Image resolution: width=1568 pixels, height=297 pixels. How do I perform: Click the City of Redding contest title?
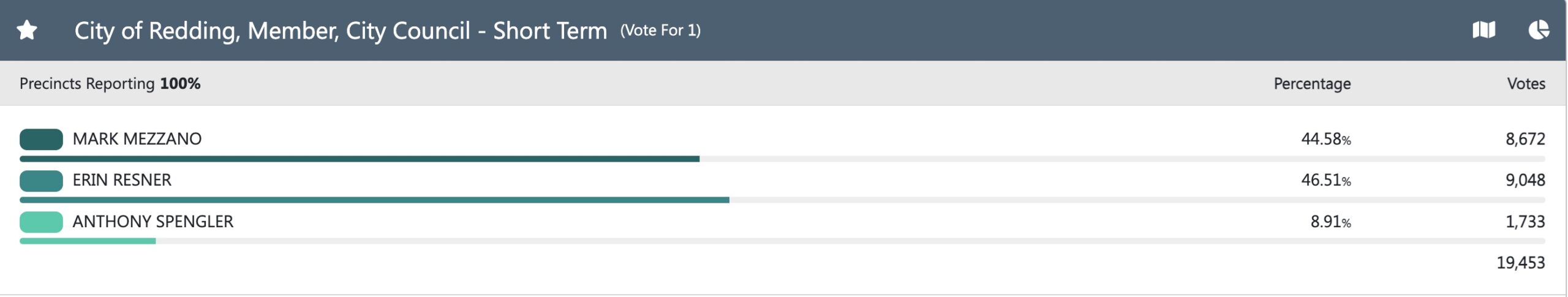pos(341,31)
